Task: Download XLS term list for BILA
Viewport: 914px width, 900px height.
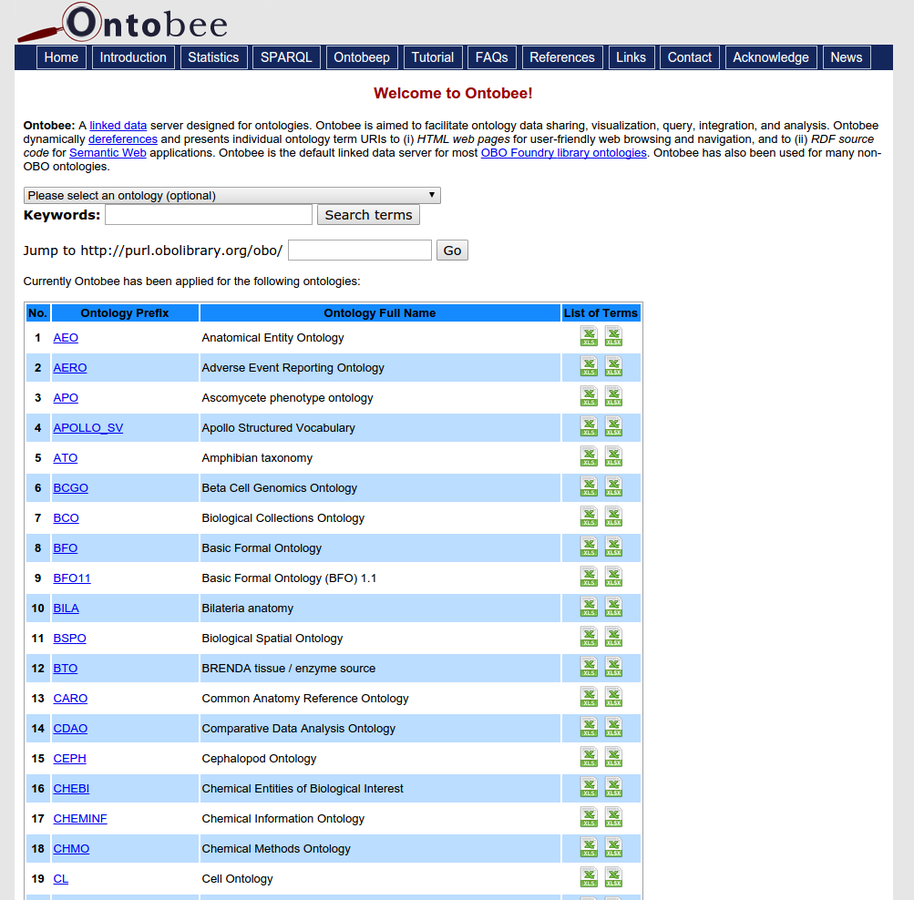Action: [589, 607]
